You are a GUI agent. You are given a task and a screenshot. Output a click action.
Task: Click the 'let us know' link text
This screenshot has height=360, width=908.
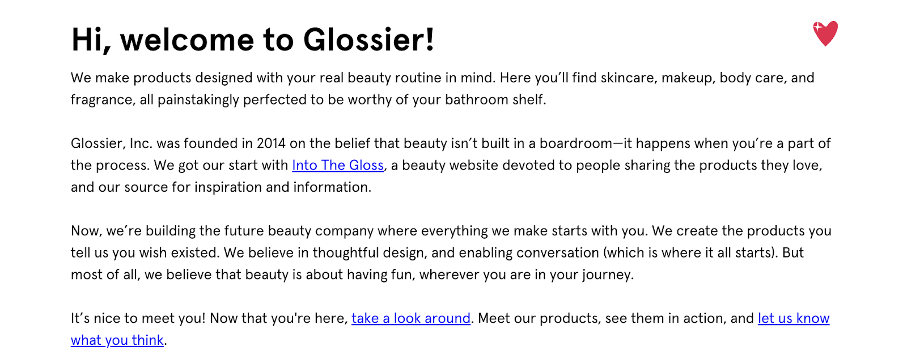point(793,318)
